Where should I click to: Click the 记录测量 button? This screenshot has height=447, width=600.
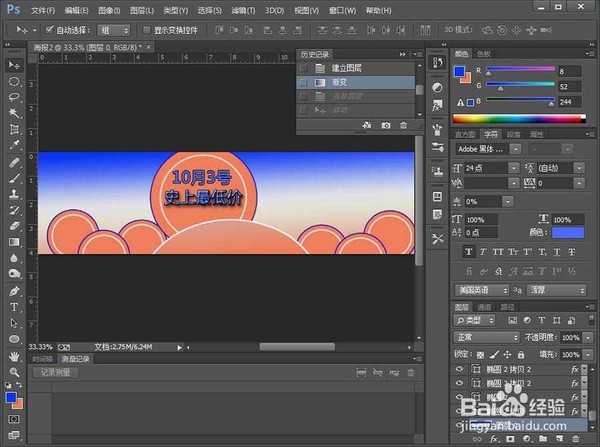(x=56, y=372)
